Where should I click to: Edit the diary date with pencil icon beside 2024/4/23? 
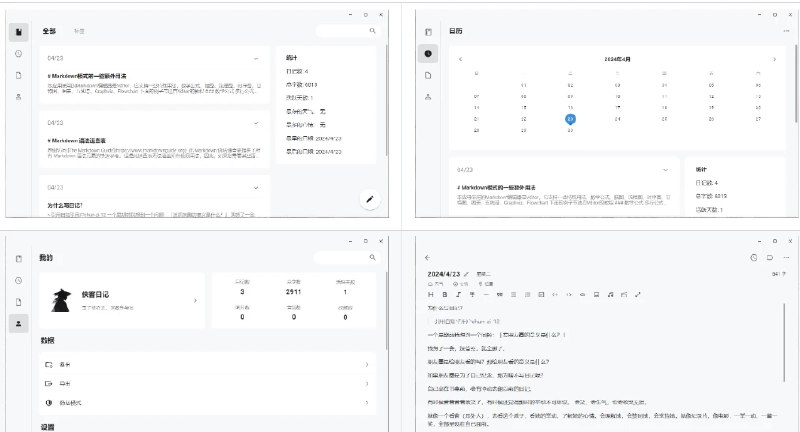[x=467, y=273]
